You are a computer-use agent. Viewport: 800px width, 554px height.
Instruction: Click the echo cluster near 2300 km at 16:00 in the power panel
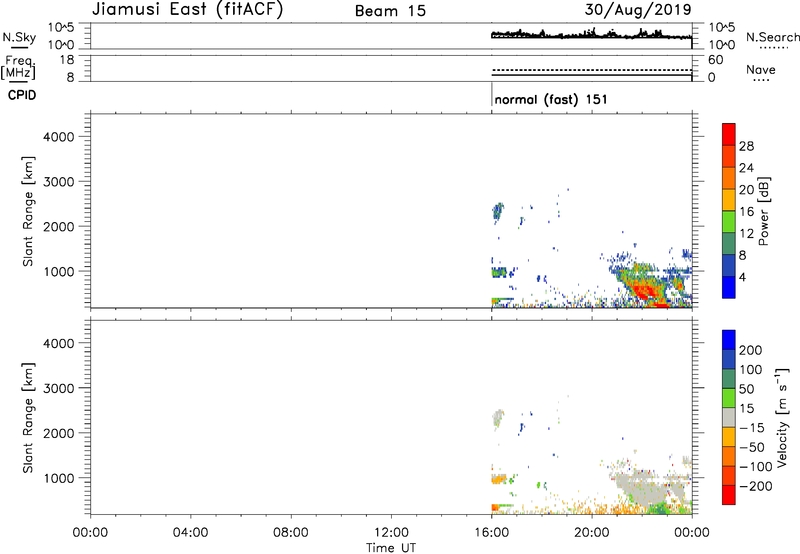point(497,210)
